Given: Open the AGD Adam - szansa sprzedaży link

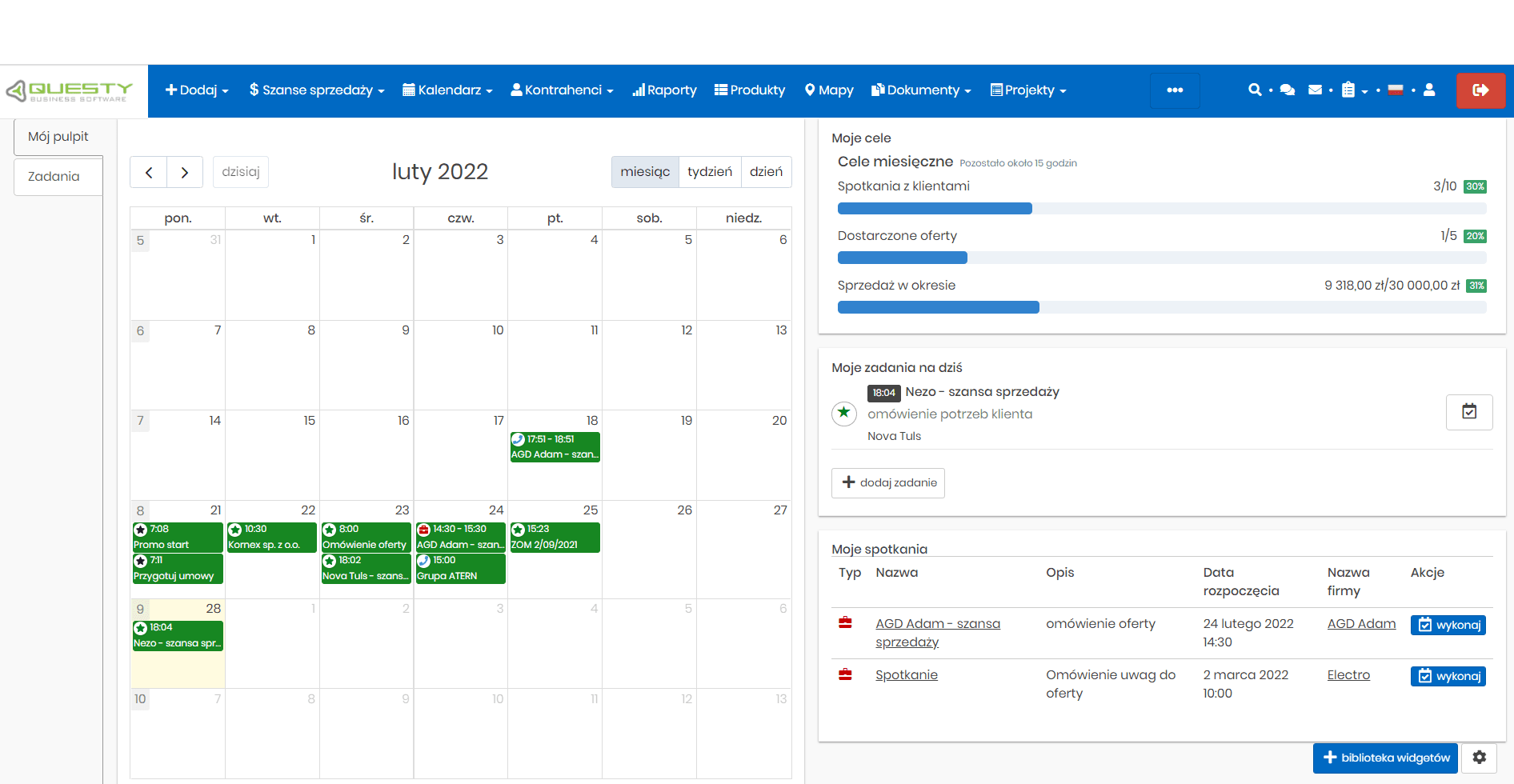Looking at the screenshot, I should [938, 633].
